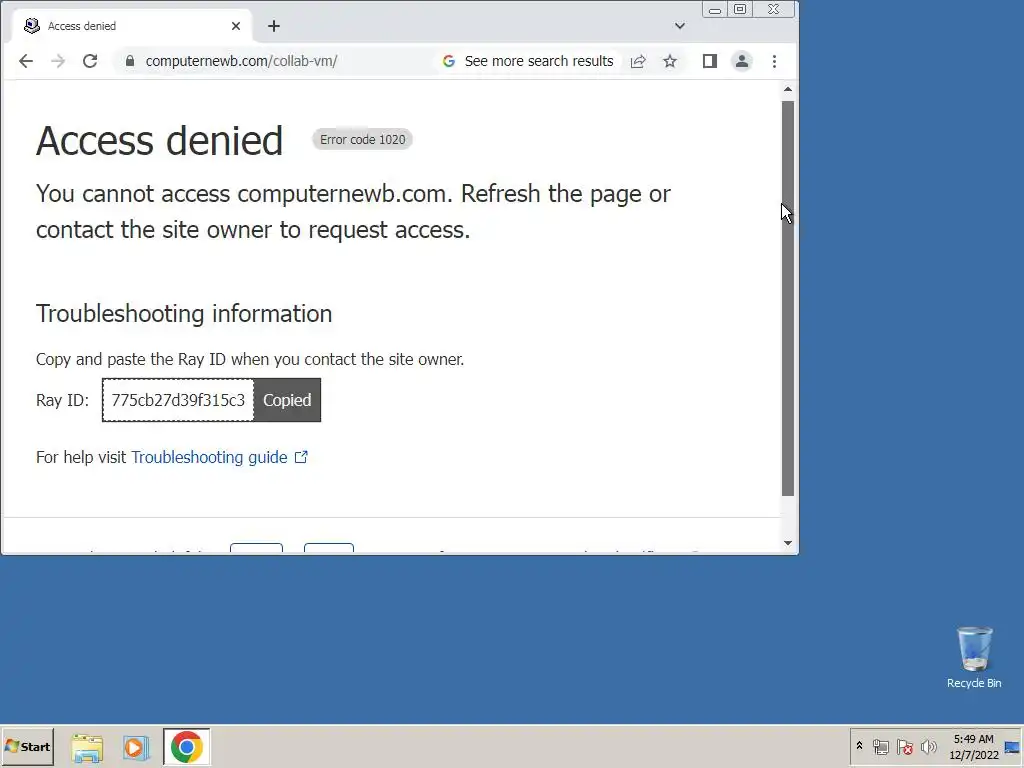
Task: Bookmark this tab with the star
Action: [x=670, y=61]
